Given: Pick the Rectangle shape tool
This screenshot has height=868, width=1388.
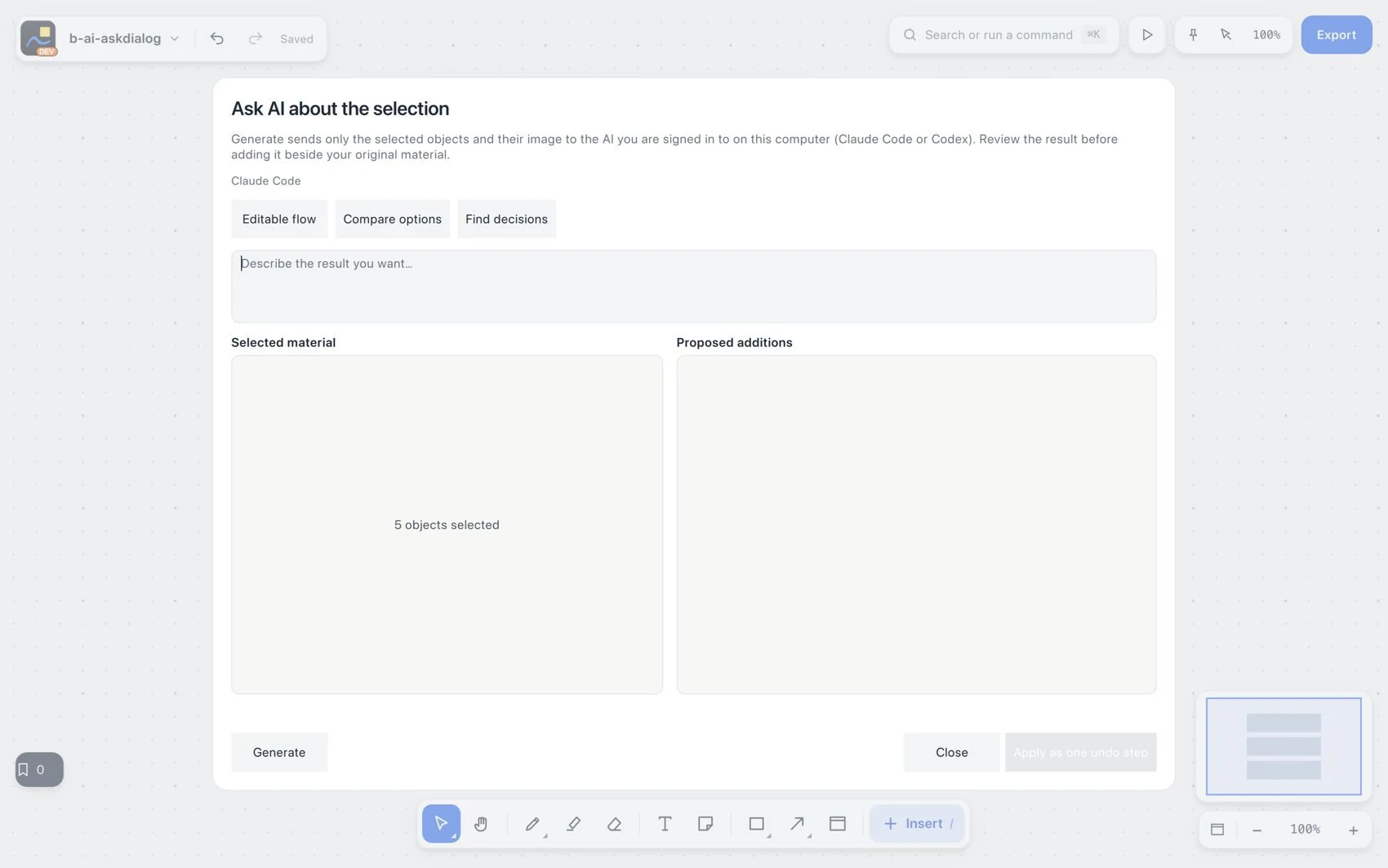Looking at the screenshot, I should pos(757,823).
